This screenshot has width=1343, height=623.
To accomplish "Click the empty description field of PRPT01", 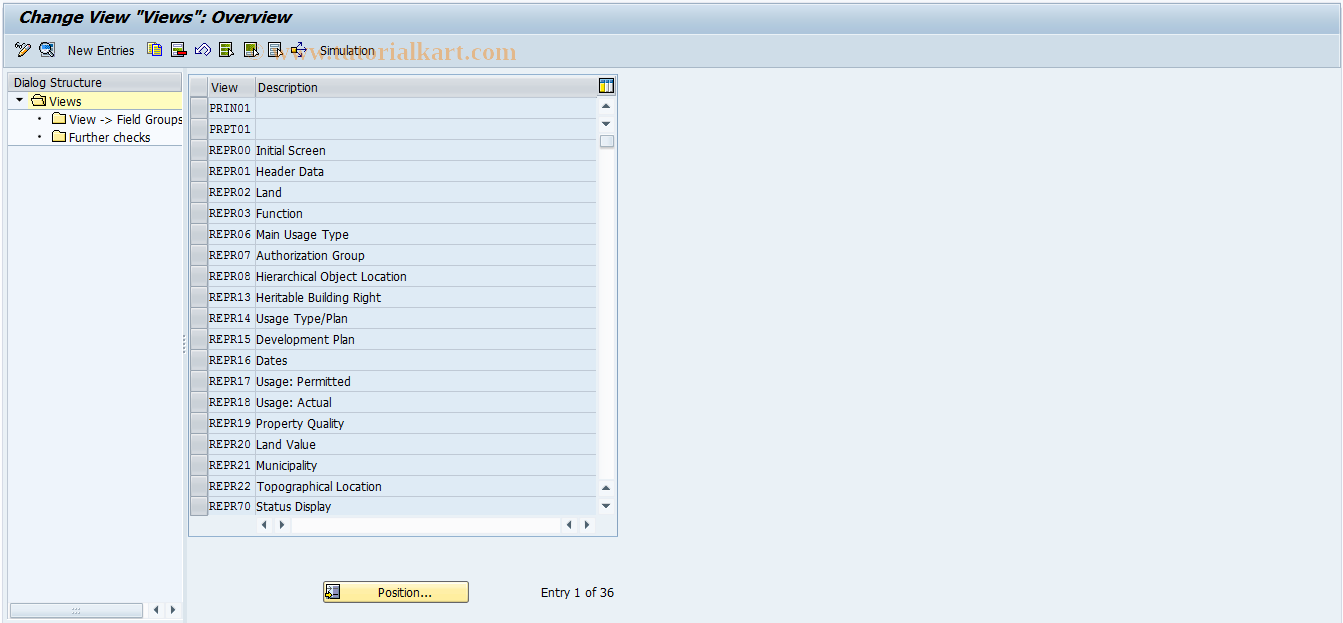I will tap(426, 129).
